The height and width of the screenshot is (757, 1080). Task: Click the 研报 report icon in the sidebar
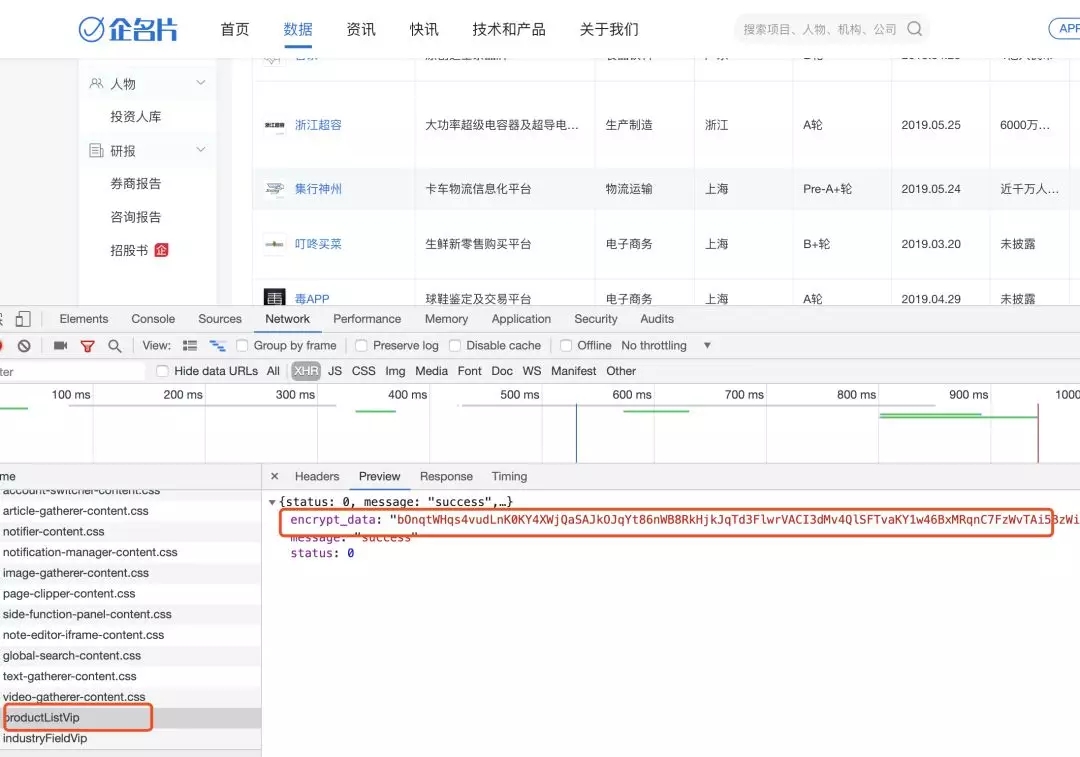point(96,150)
